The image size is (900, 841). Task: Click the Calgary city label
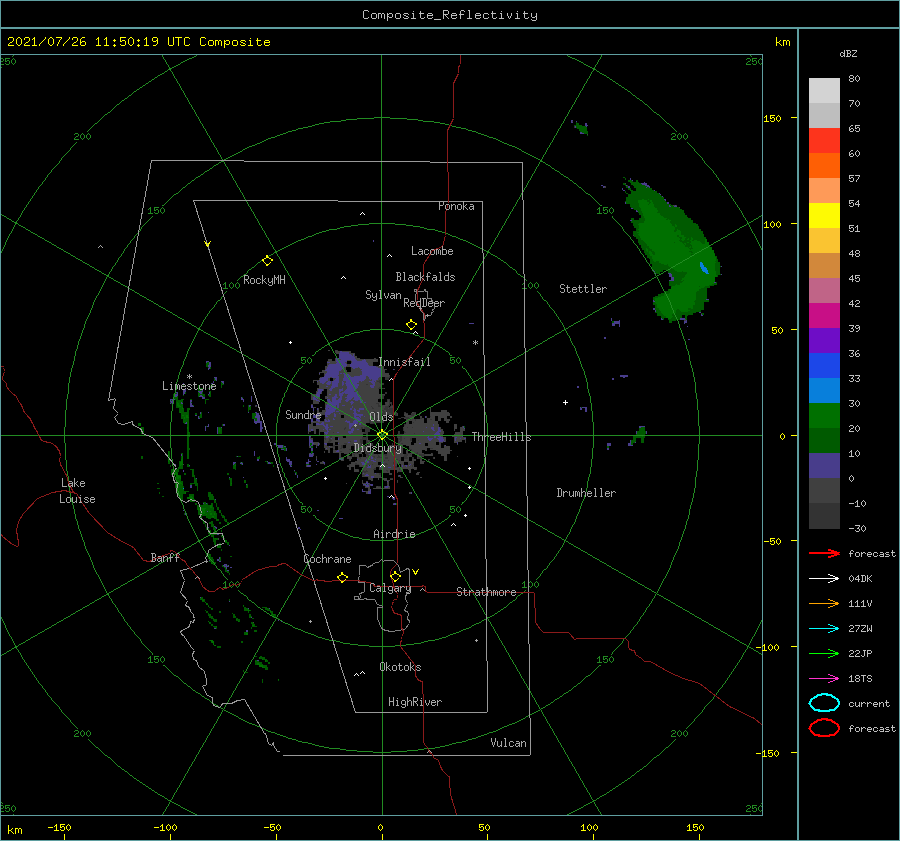pyautogui.click(x=390, y=588)
